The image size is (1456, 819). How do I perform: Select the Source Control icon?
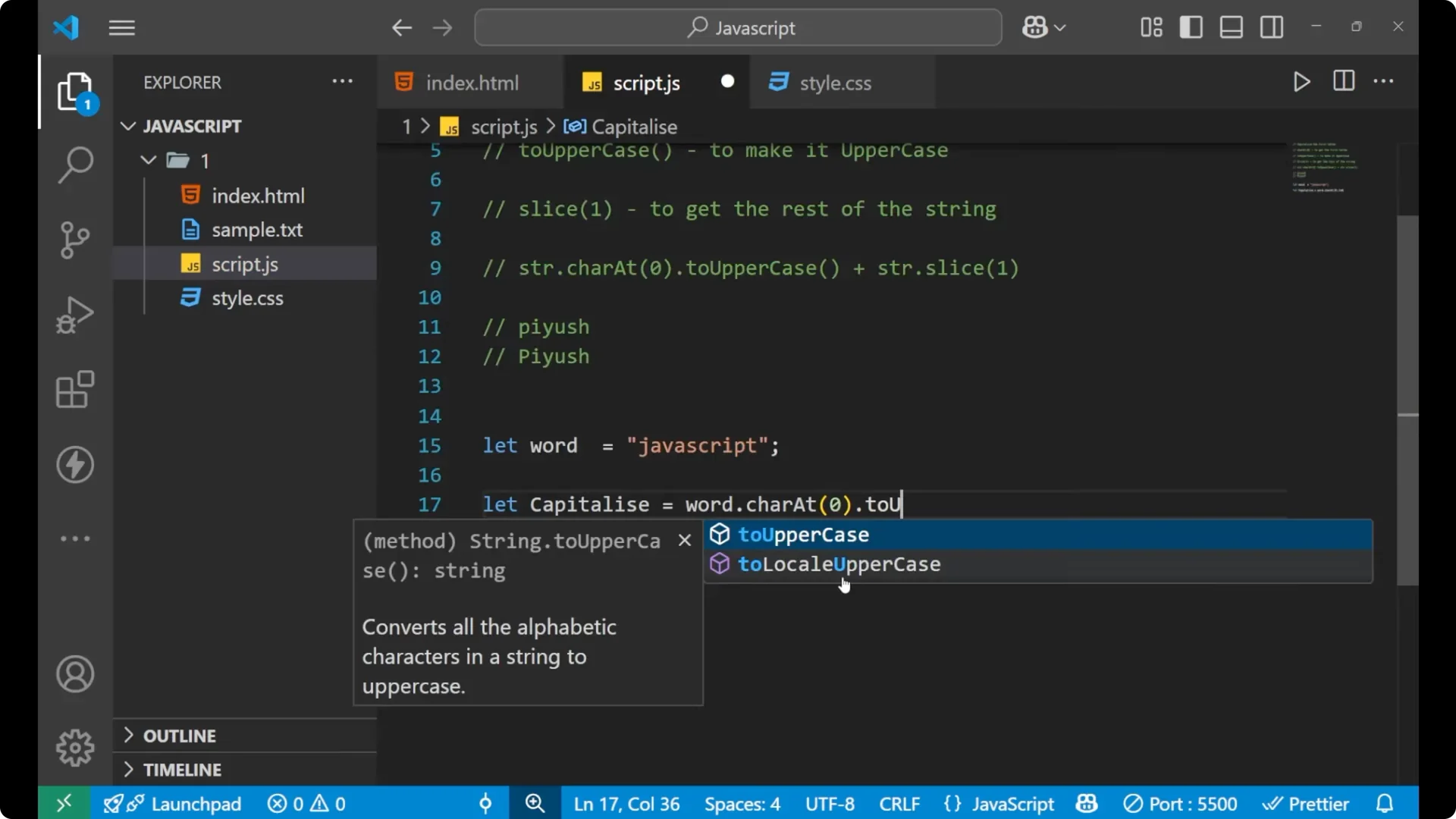coord(74,240)
